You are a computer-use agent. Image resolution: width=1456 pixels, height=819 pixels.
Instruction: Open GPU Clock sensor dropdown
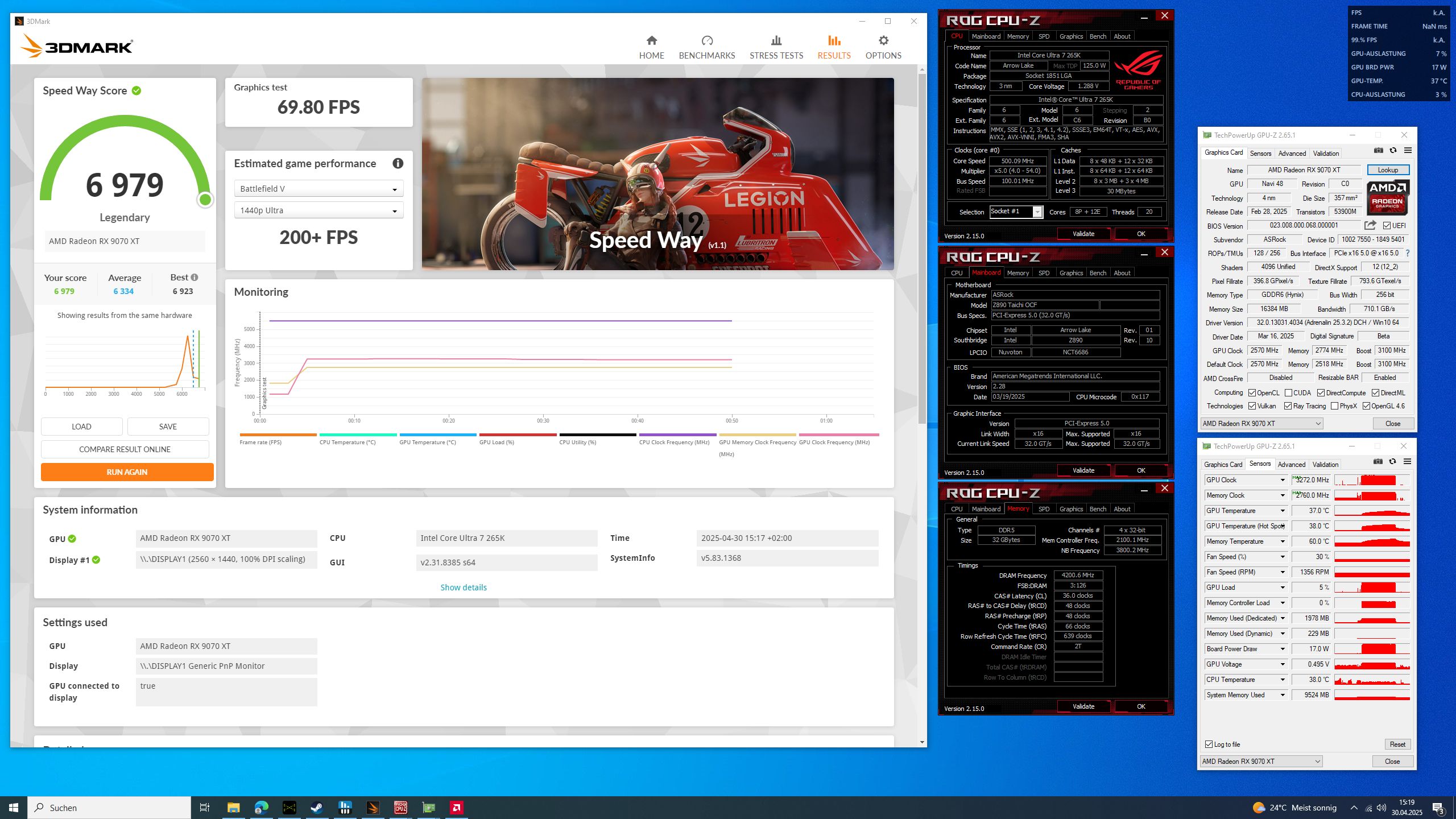coord(1283,480)
